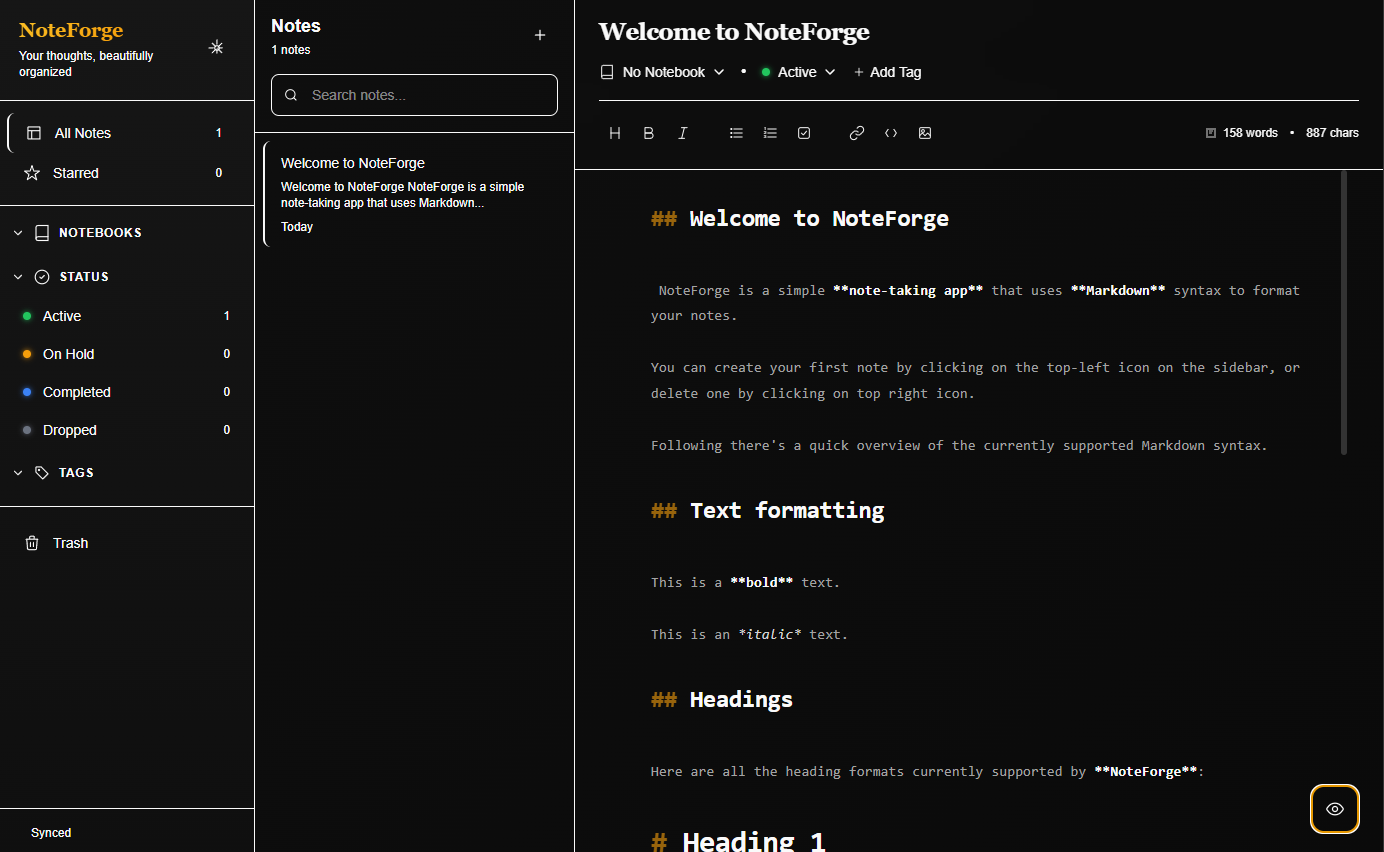Insert a bulleted list
The width and height of the screenshot is (1384, 852).
pos(737,133)
